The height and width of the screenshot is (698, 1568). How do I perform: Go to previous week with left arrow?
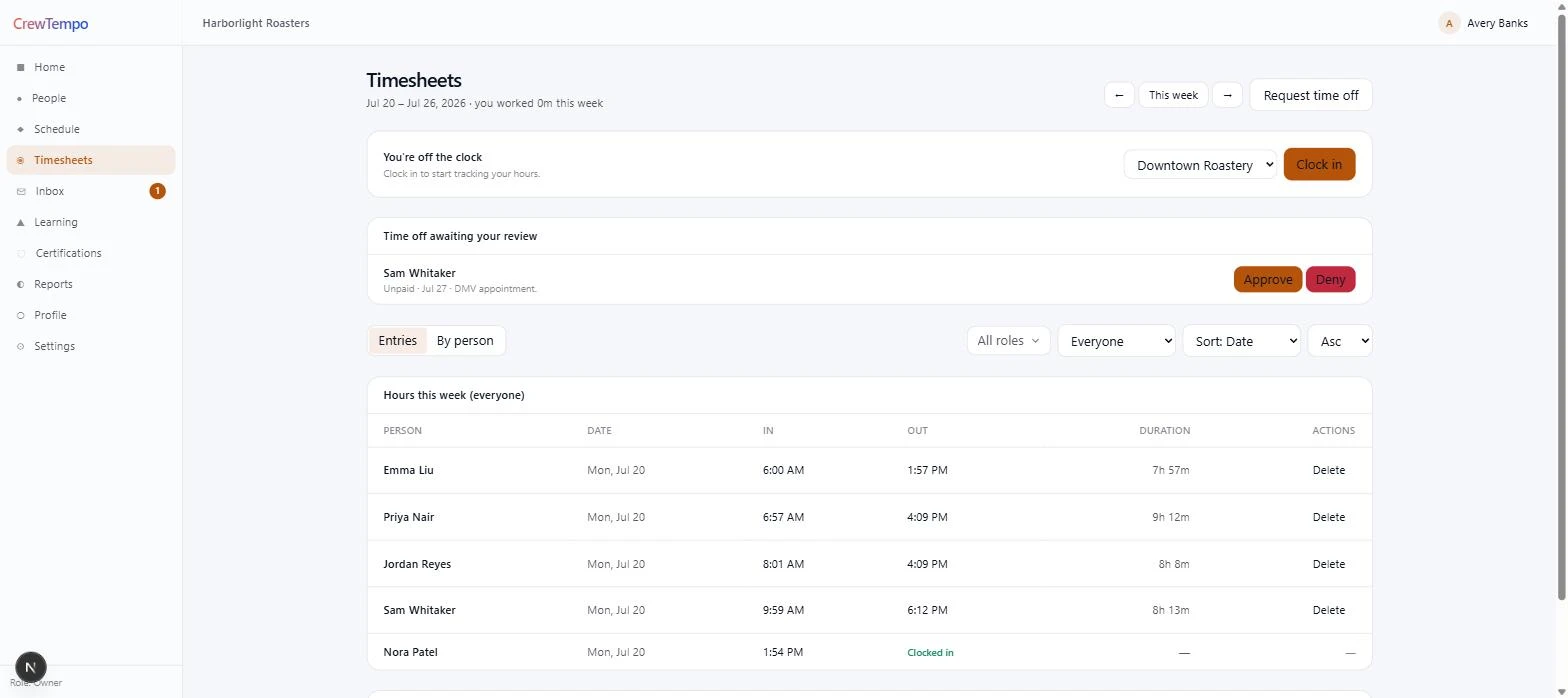click(1119, 95)
